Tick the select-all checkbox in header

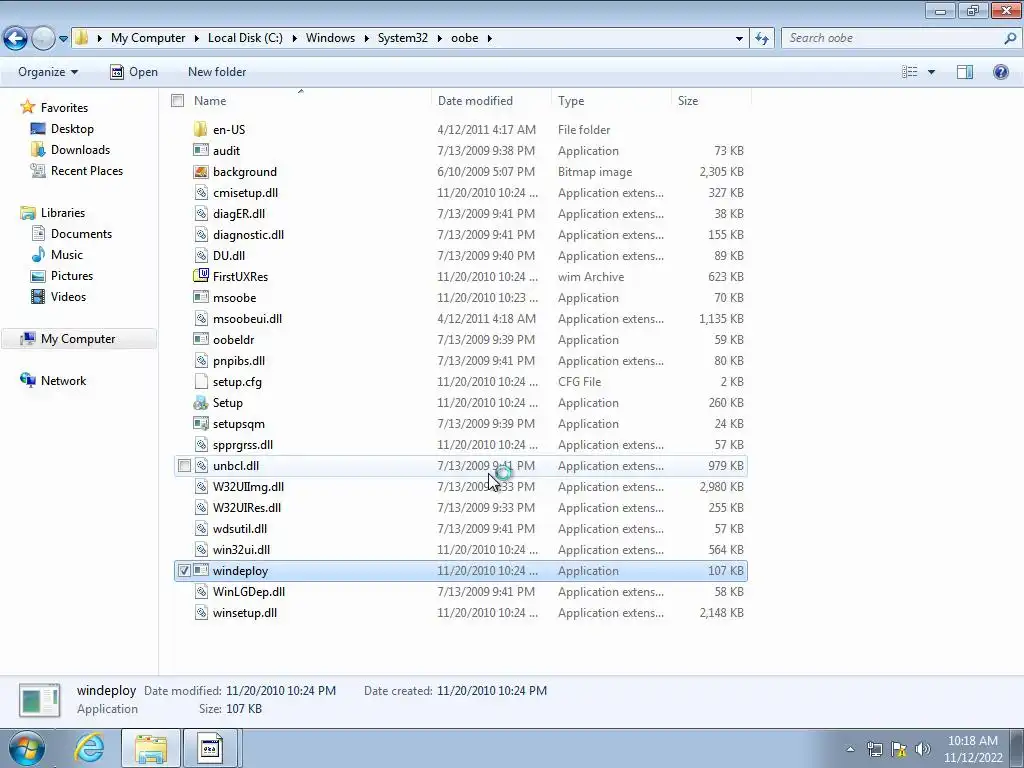pos(177,101)
